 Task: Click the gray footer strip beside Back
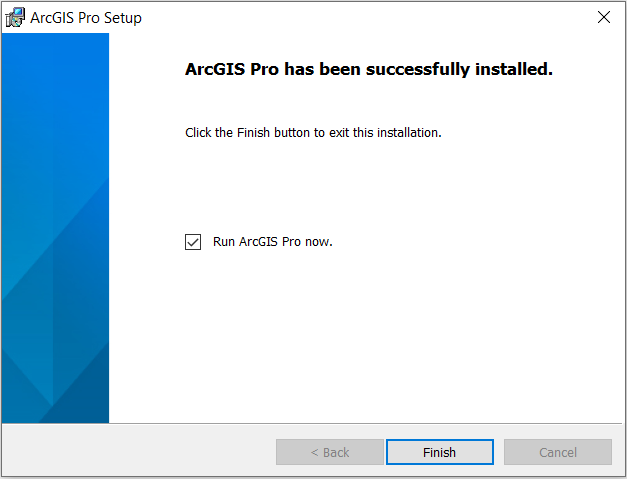pyautogui.click(x=138, y=451)
